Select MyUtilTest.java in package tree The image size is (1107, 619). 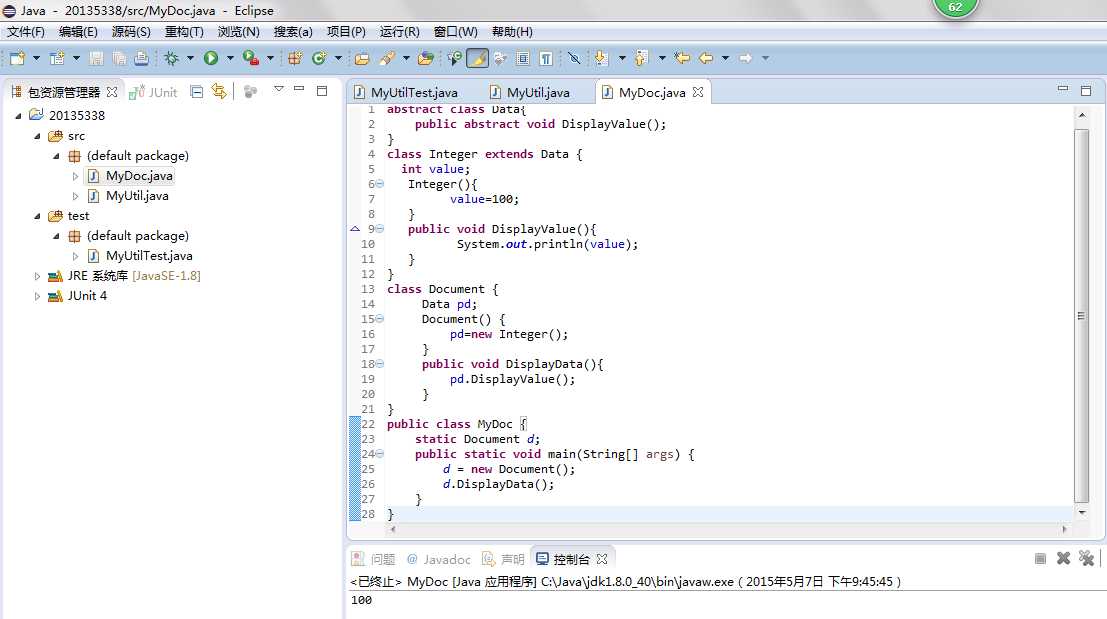click(x=149, y=256)
